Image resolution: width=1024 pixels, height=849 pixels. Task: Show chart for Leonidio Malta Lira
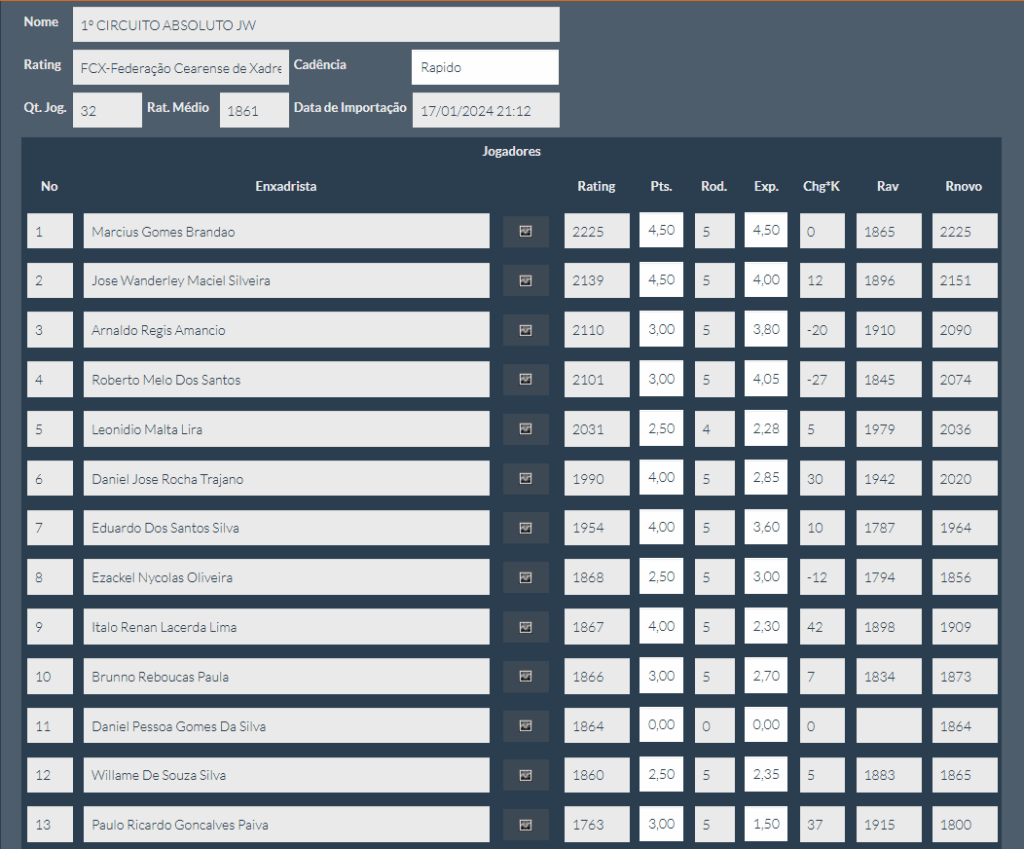[x=526, y=429]
